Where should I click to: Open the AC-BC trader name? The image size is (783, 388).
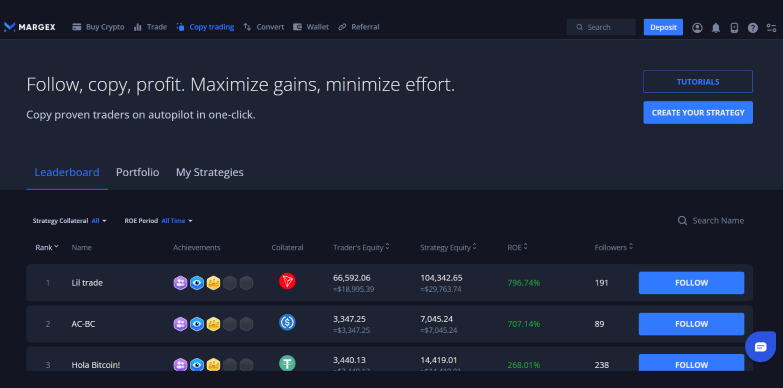[x=83, y=324]
